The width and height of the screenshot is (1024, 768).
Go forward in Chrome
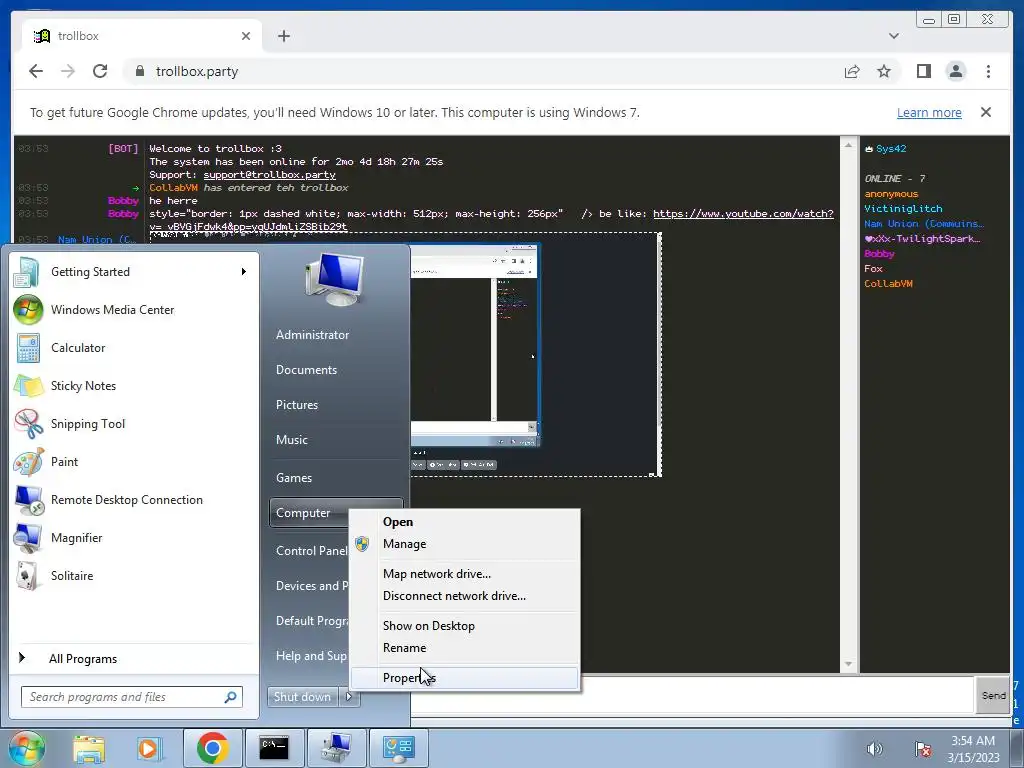coord(68,71)
